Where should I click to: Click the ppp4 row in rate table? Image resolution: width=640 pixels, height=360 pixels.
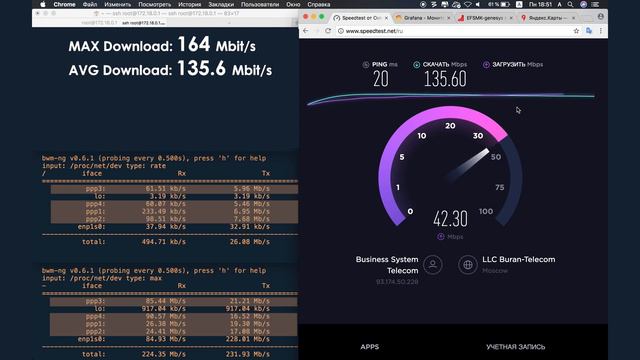pyautogui.click(x=174, y=204)
